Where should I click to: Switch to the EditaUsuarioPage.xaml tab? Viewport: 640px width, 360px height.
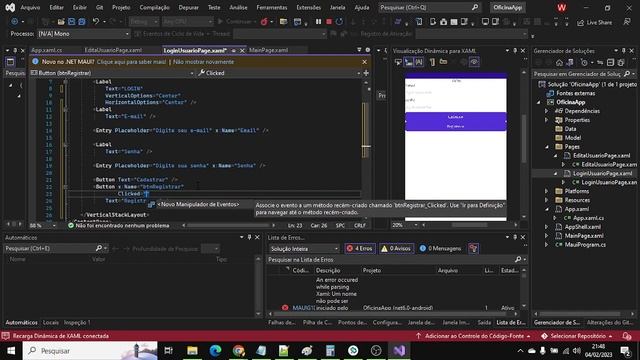(x=113, y=50)
